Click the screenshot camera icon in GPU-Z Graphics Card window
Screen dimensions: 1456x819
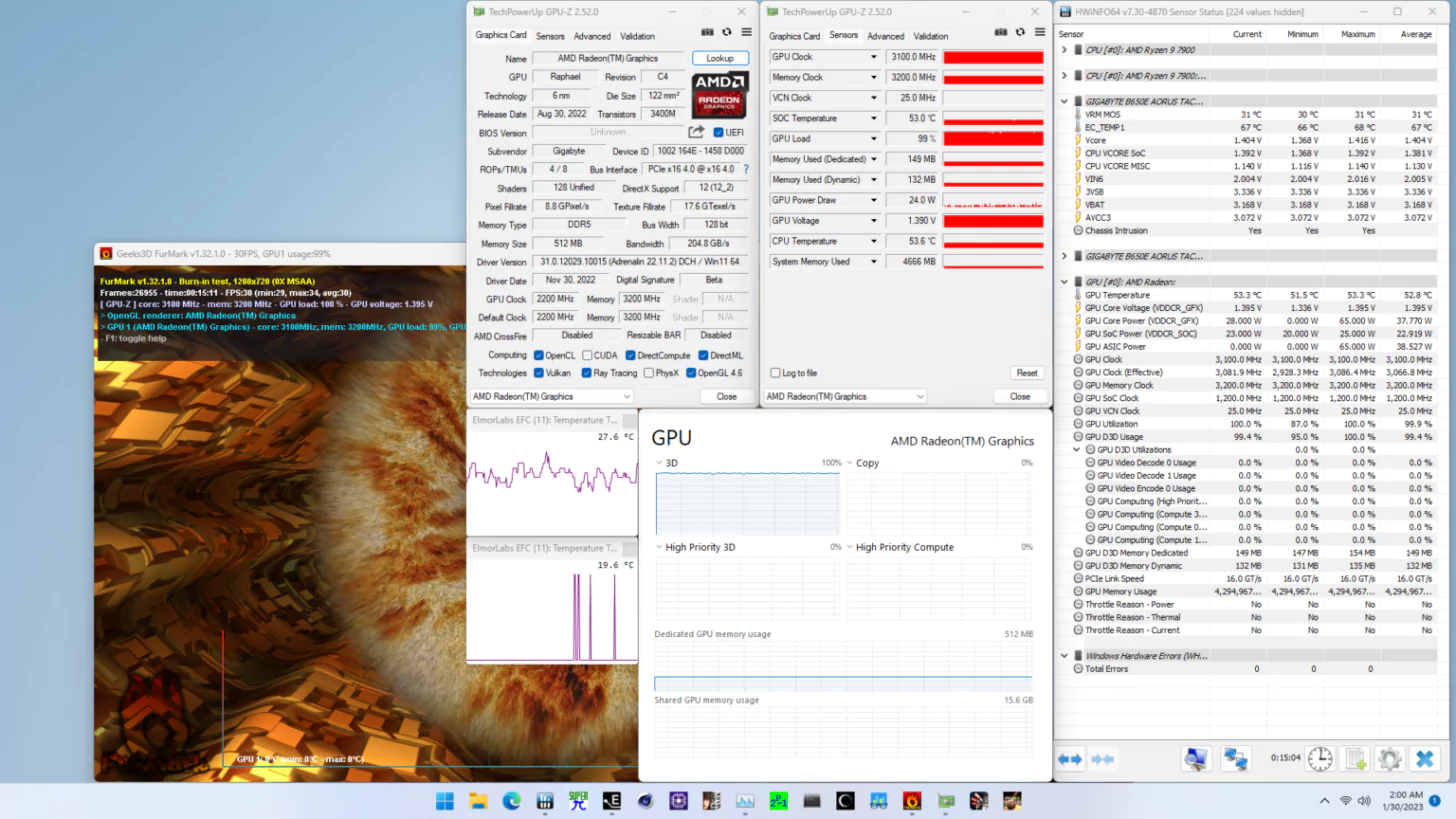click(x=707, y=33)
